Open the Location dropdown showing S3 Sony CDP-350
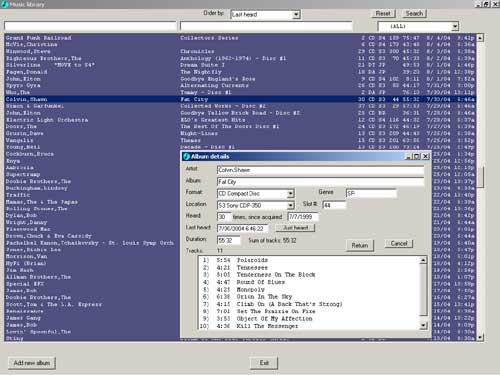 [x=290, y=205]
